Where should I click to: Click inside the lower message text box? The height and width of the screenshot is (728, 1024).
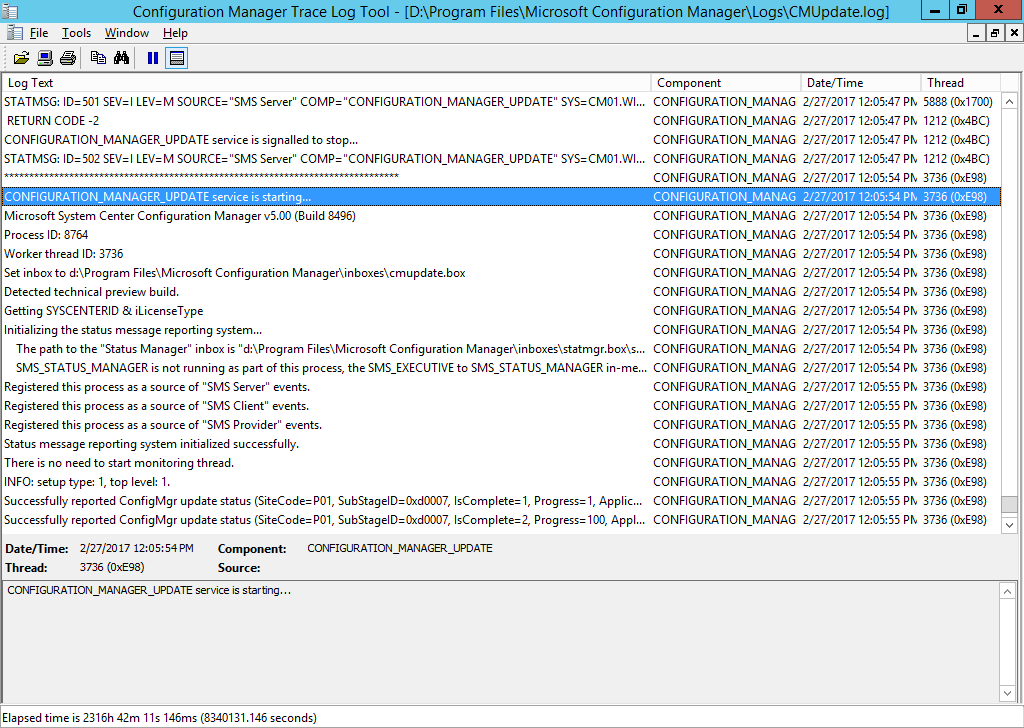pyautogui.click(x=500, y=642)
